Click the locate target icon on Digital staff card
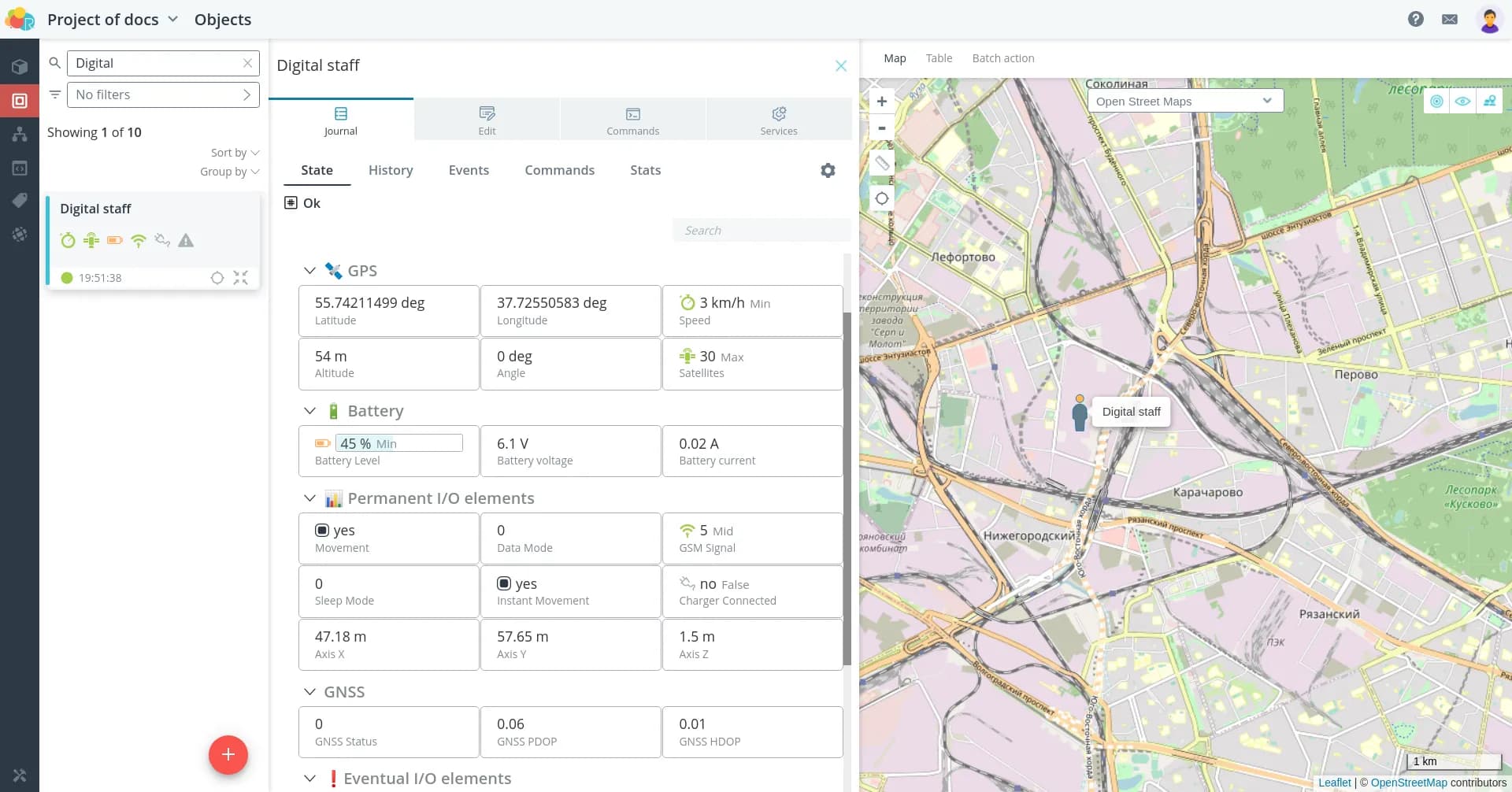 (217, 278)
